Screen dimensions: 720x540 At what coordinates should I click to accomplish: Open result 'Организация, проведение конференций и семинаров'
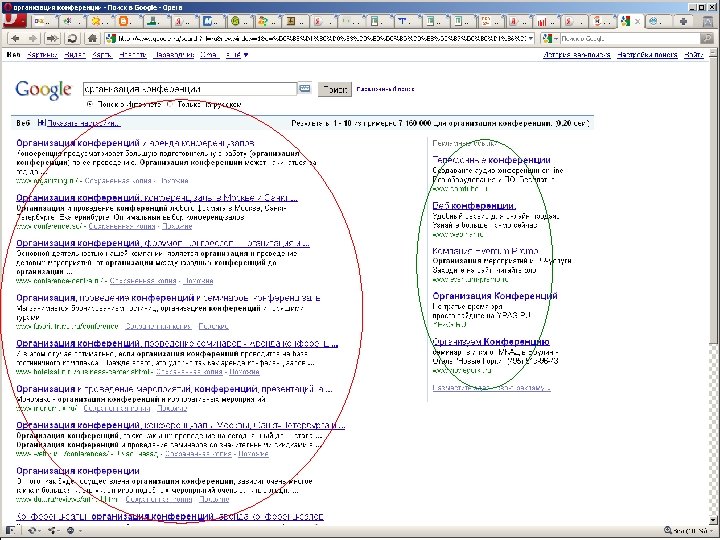click(x=168, y=298)
